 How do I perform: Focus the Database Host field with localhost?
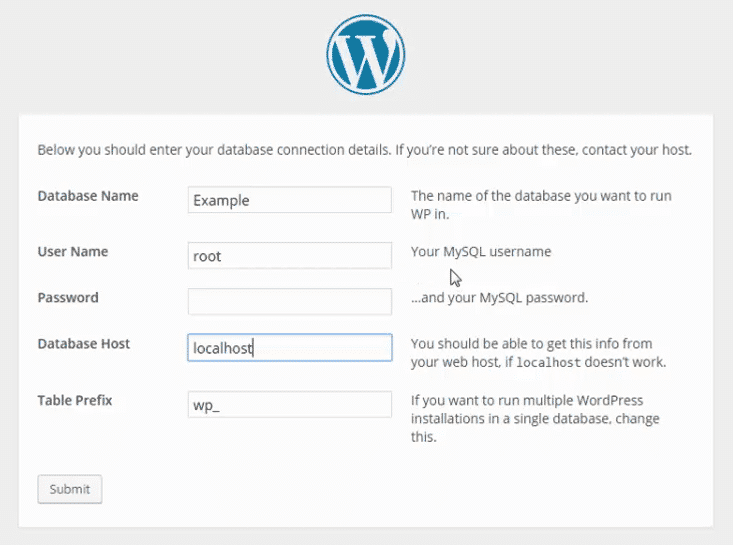[290, 347]
